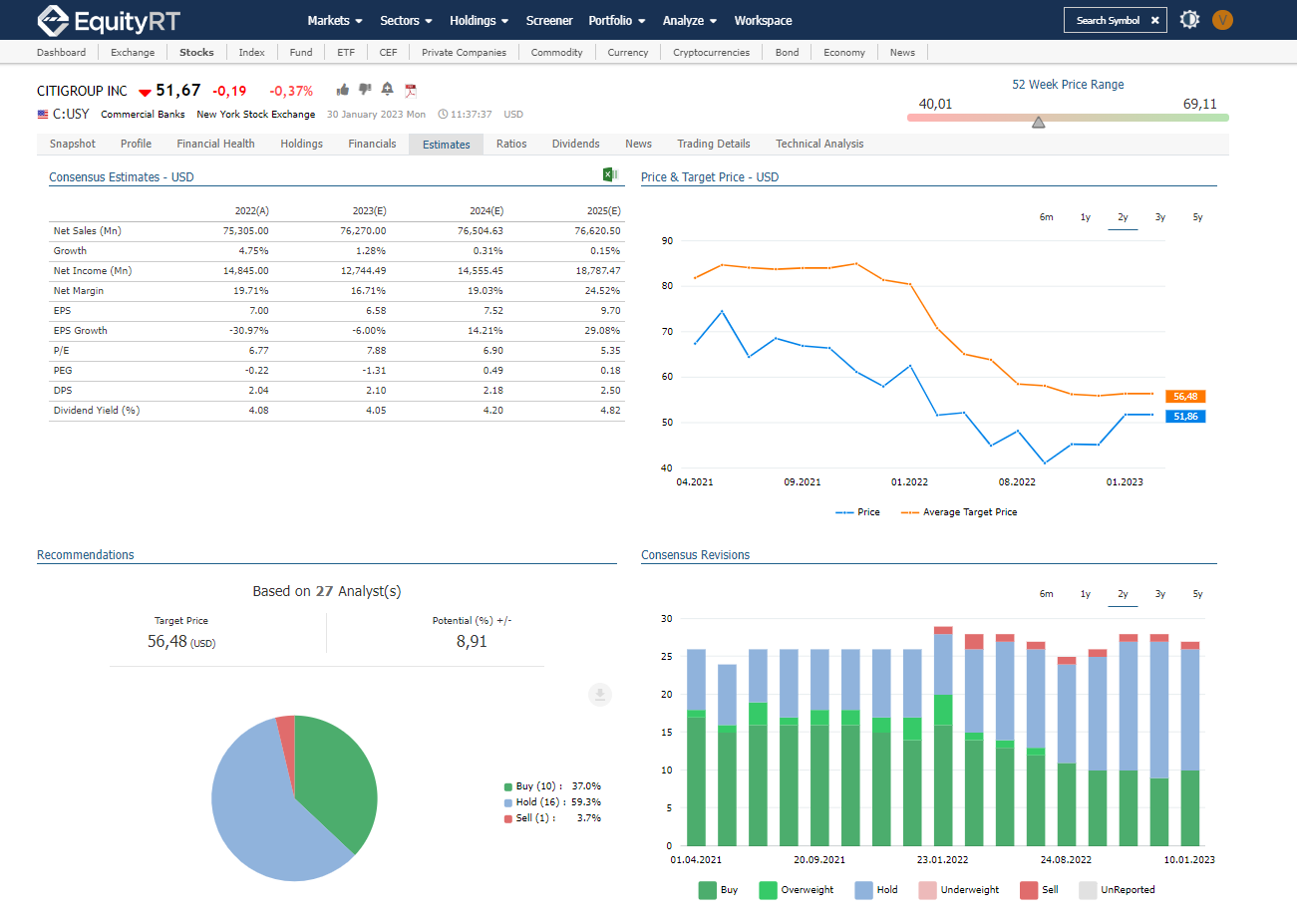This screenshot has height=924, width=1297.
Task: Click the Net Income (Mn) row label
Action: [x=93, y=271]
